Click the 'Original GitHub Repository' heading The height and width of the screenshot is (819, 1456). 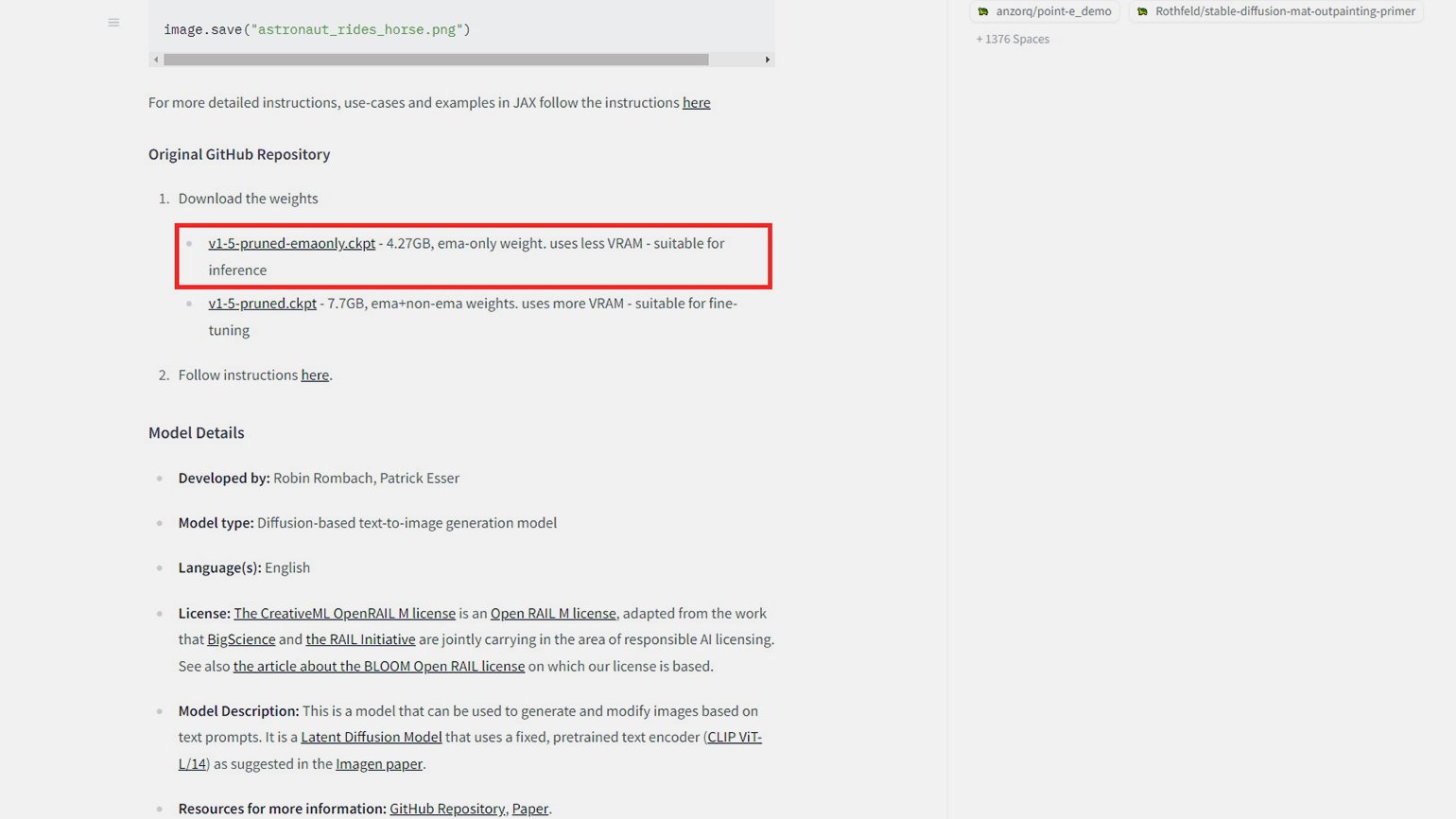239,154
